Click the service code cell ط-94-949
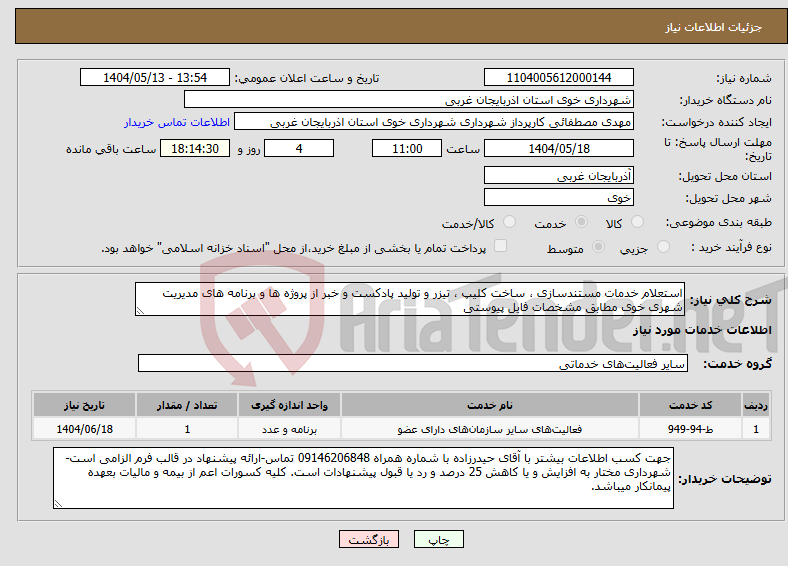Image resolution: width=788 pixels, height=566 pixels. pyautogui.click(x=691, y=429)
